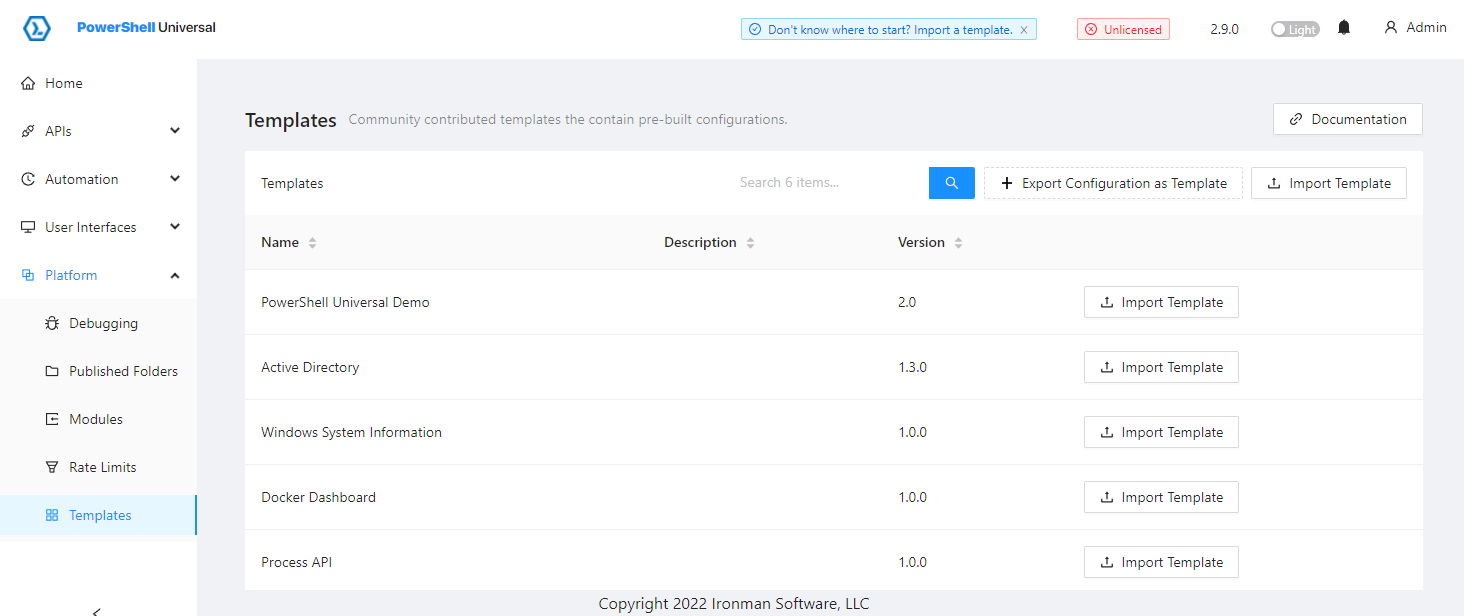Click the Home house icon

(x=28, y=83)
